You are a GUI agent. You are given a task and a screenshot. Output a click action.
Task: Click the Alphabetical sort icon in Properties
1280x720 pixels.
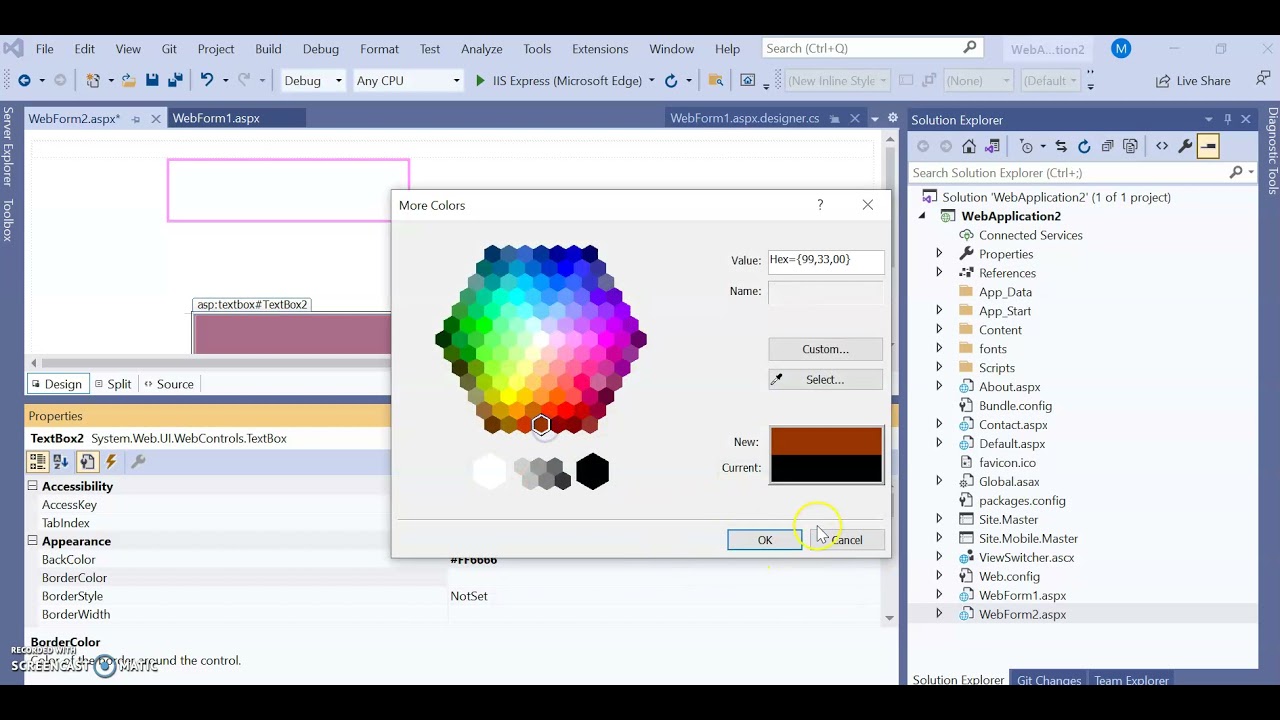[x=61, y=462]
